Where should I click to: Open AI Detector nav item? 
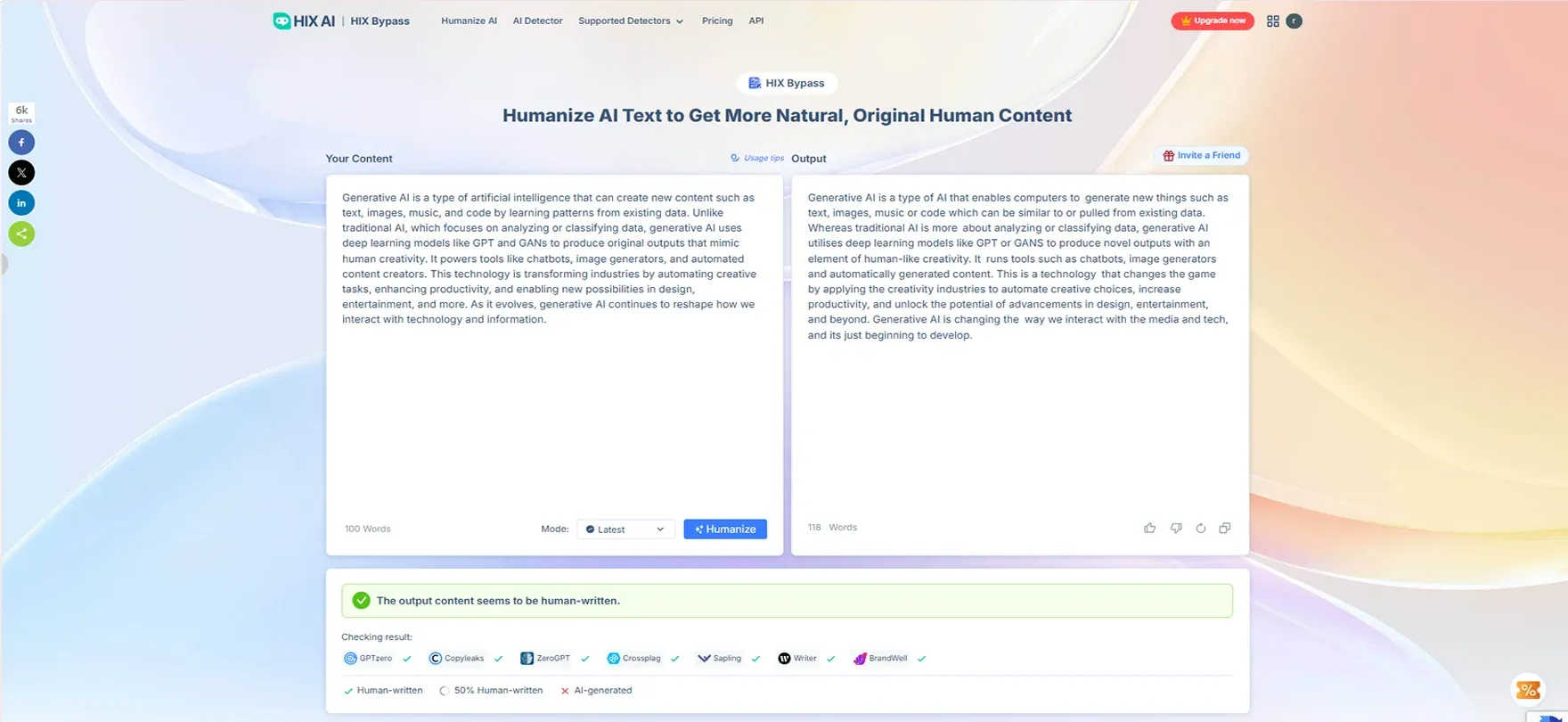[x=537, y=21]
